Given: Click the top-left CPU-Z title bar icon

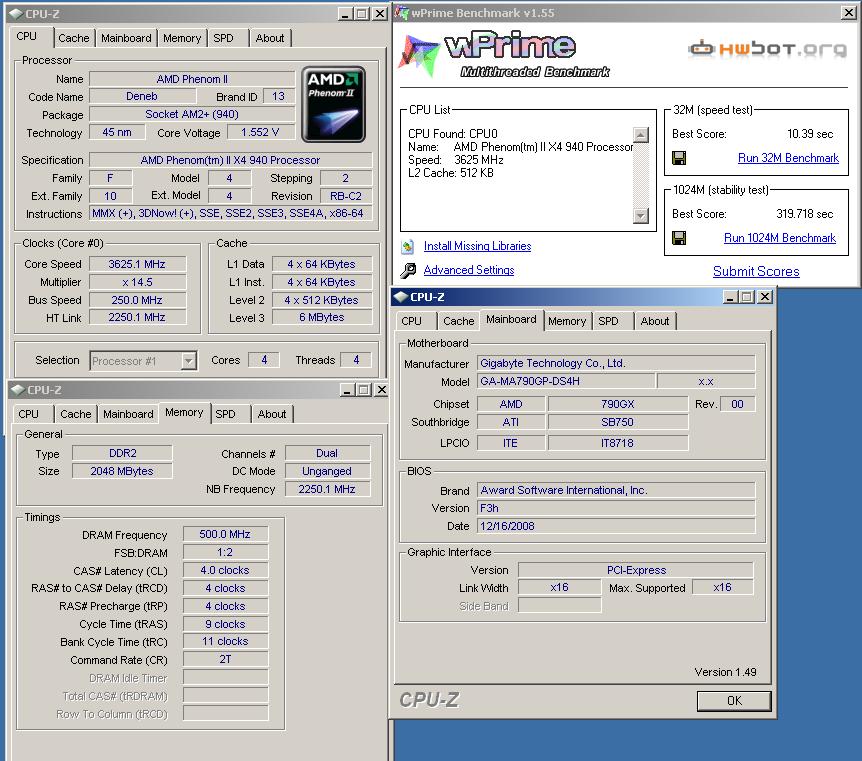Looking at the screenshot, I should (x=16, y=14).
